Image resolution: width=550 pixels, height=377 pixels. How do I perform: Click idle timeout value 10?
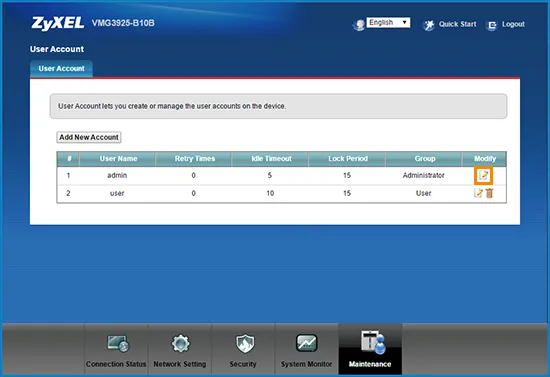pos(270,193)
